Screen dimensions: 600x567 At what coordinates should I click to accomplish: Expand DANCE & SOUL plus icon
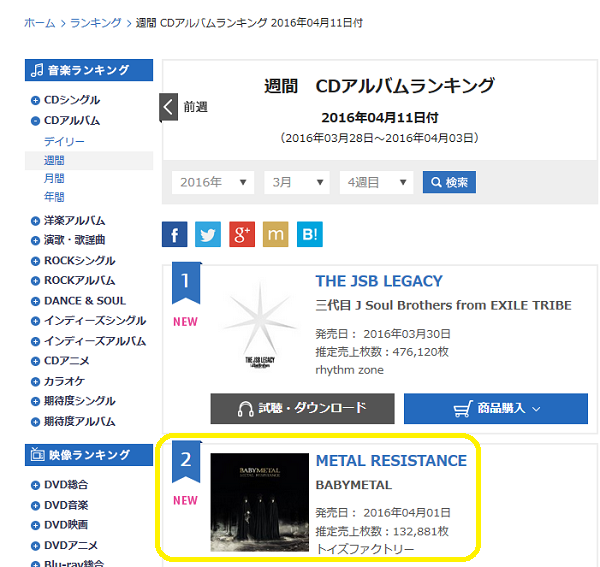[x=35, y=301]
